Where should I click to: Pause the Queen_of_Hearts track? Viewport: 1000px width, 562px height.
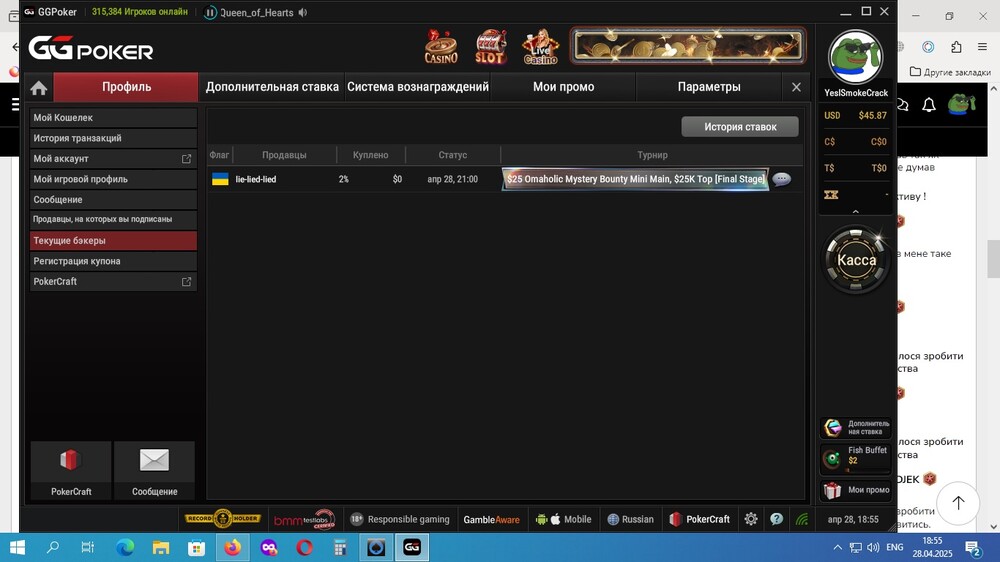(x=210, y=13)
